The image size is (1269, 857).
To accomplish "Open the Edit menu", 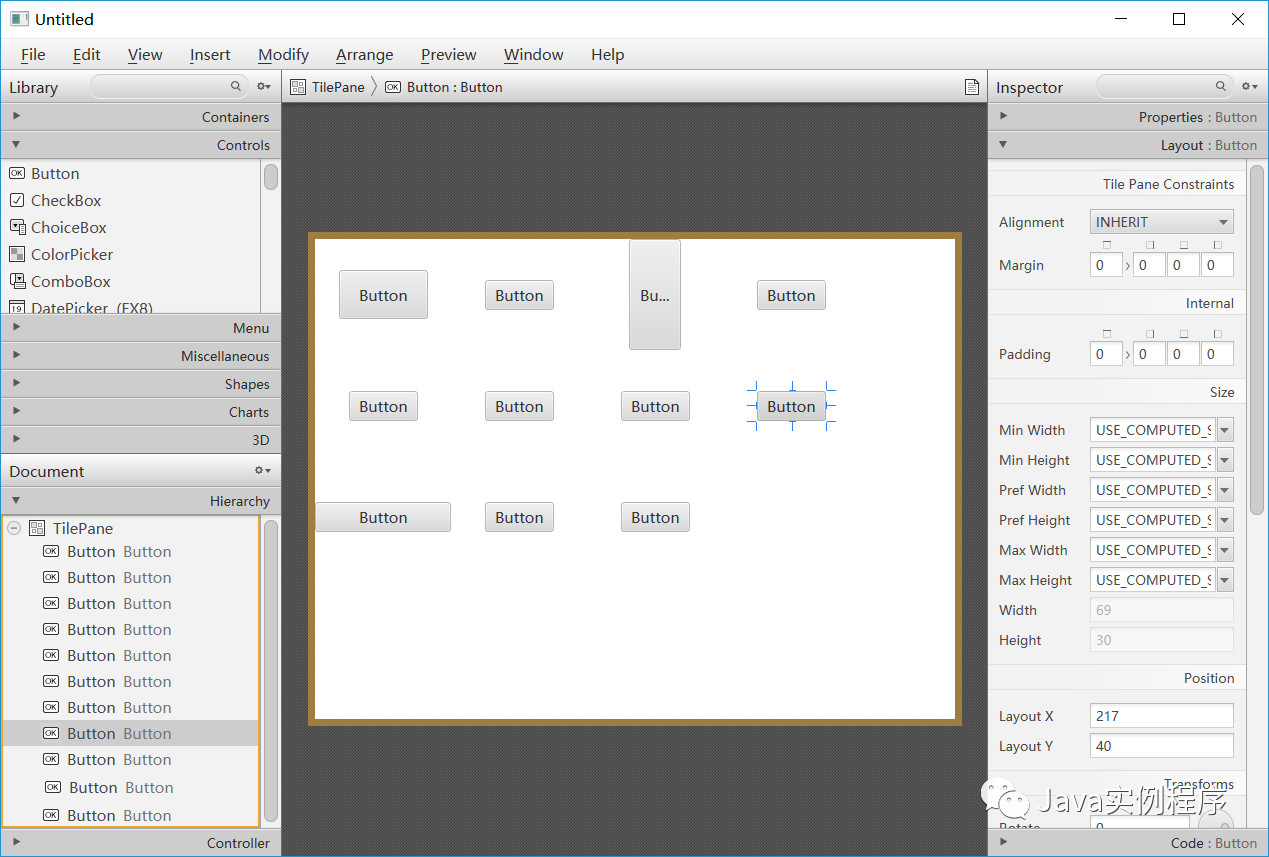I will pyautogui.click(x=87, y=54).
